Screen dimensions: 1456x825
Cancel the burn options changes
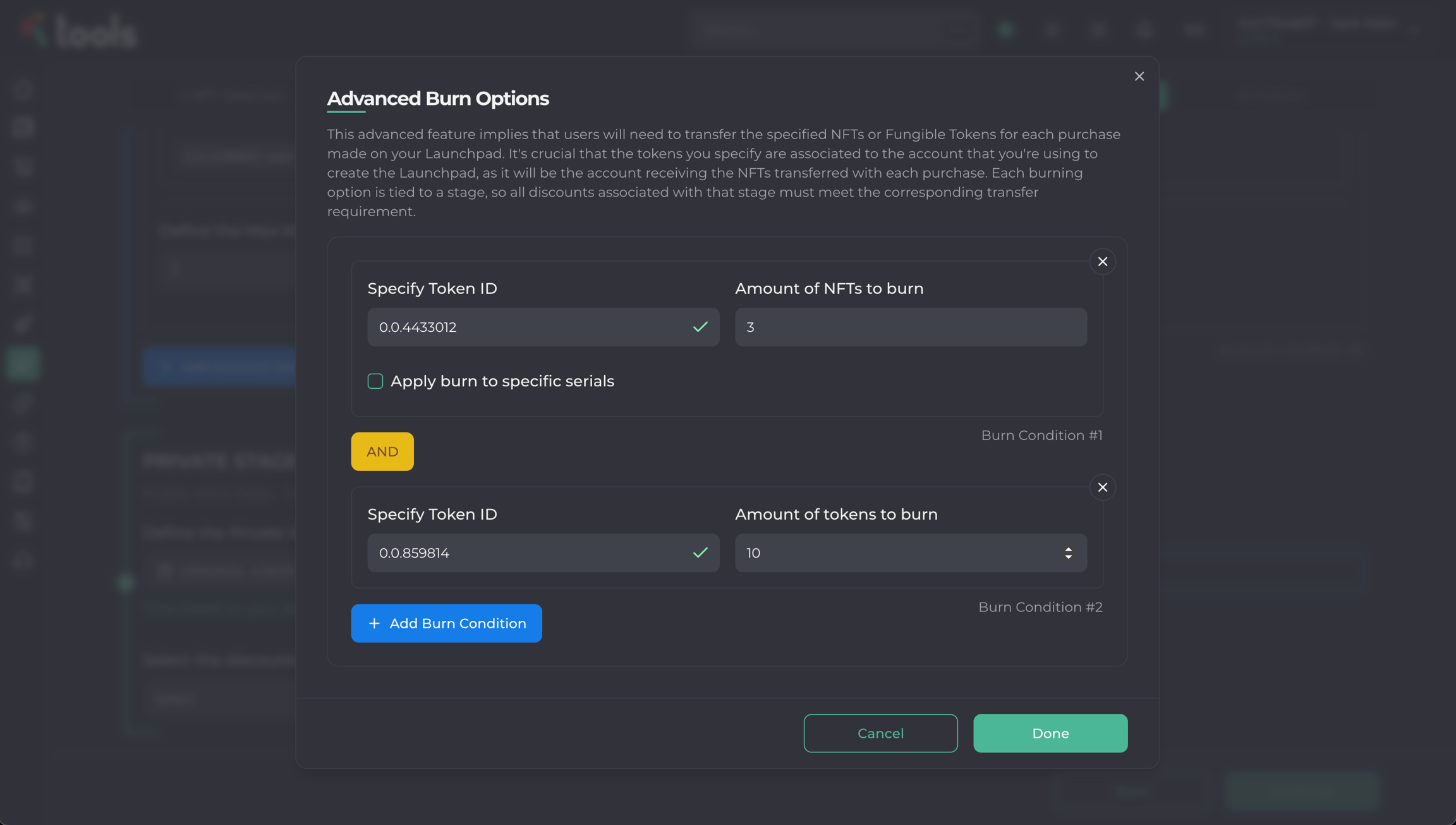click(x=880, y=733)
